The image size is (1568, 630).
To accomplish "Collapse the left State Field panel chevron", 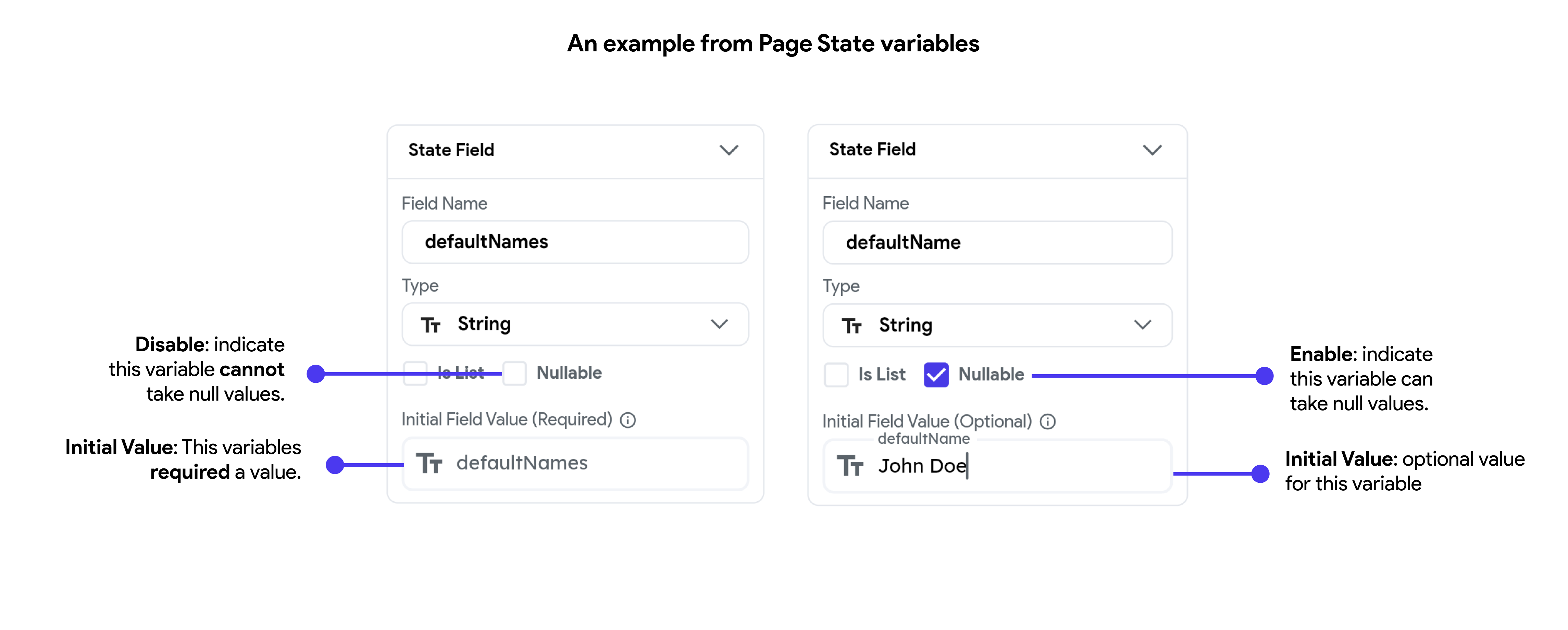I will point(729,150).
